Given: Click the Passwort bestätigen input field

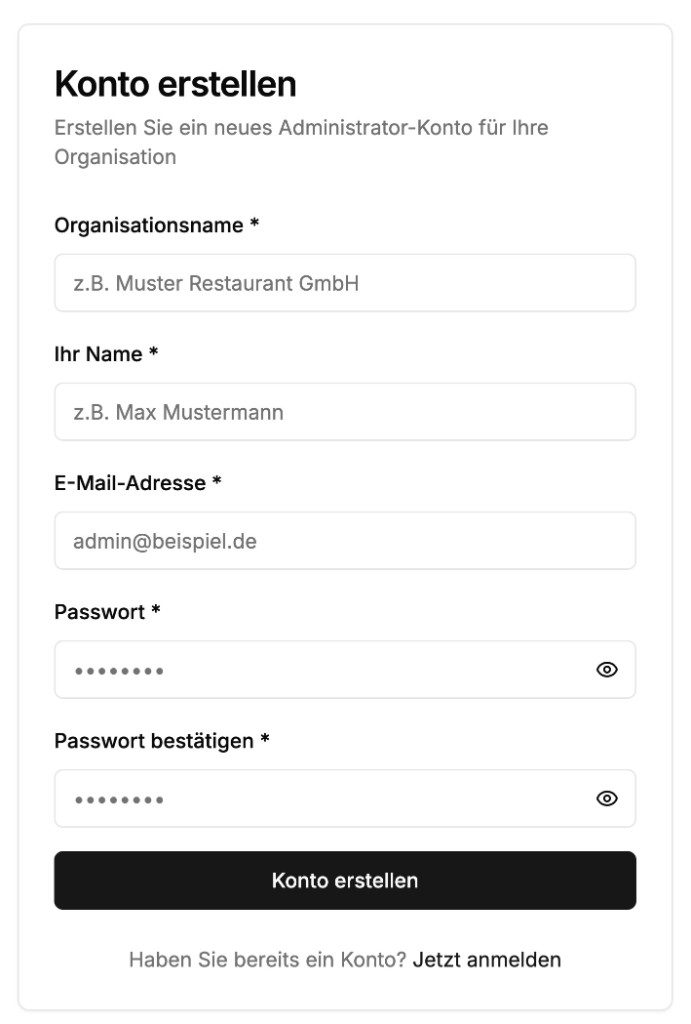Looking at the screenshot, I should (x=300, y=798).
